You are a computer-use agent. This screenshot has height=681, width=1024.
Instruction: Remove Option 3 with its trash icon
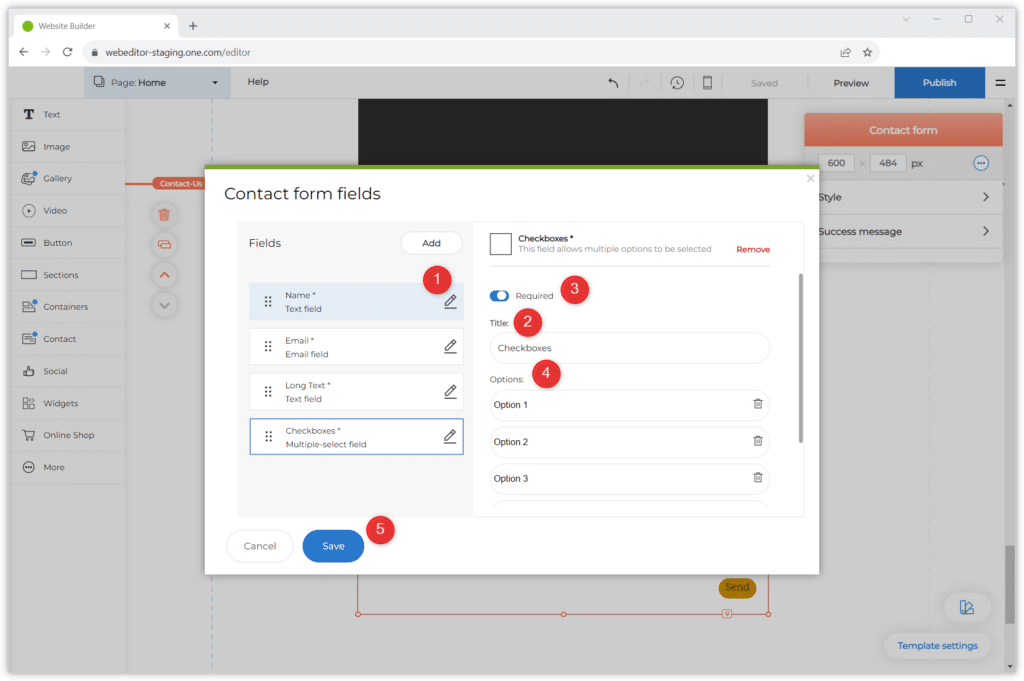click(757, 478)
